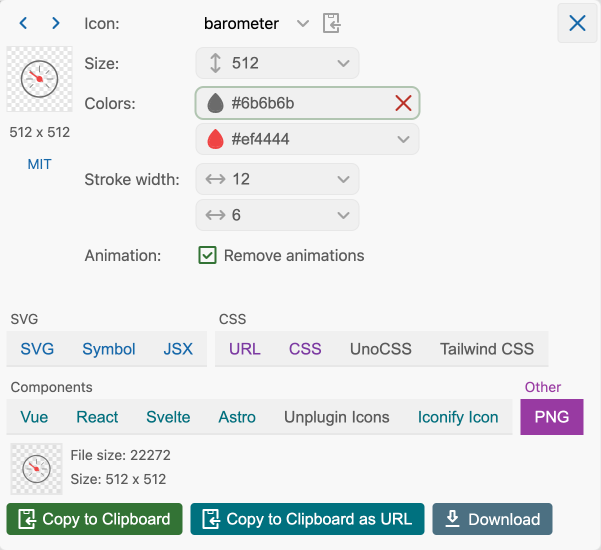Click the small PNG preview near file size
This screenshot has height=550, width=601.
(x=37, y=468)
